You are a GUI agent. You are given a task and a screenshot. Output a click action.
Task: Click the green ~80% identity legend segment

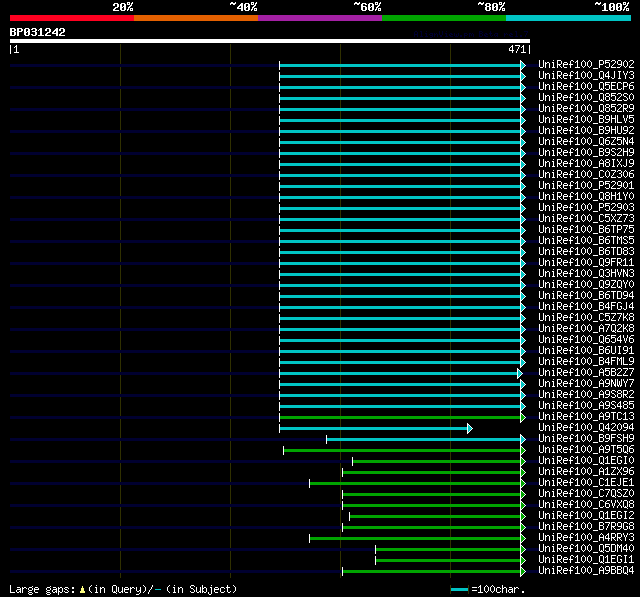[444, 18]
